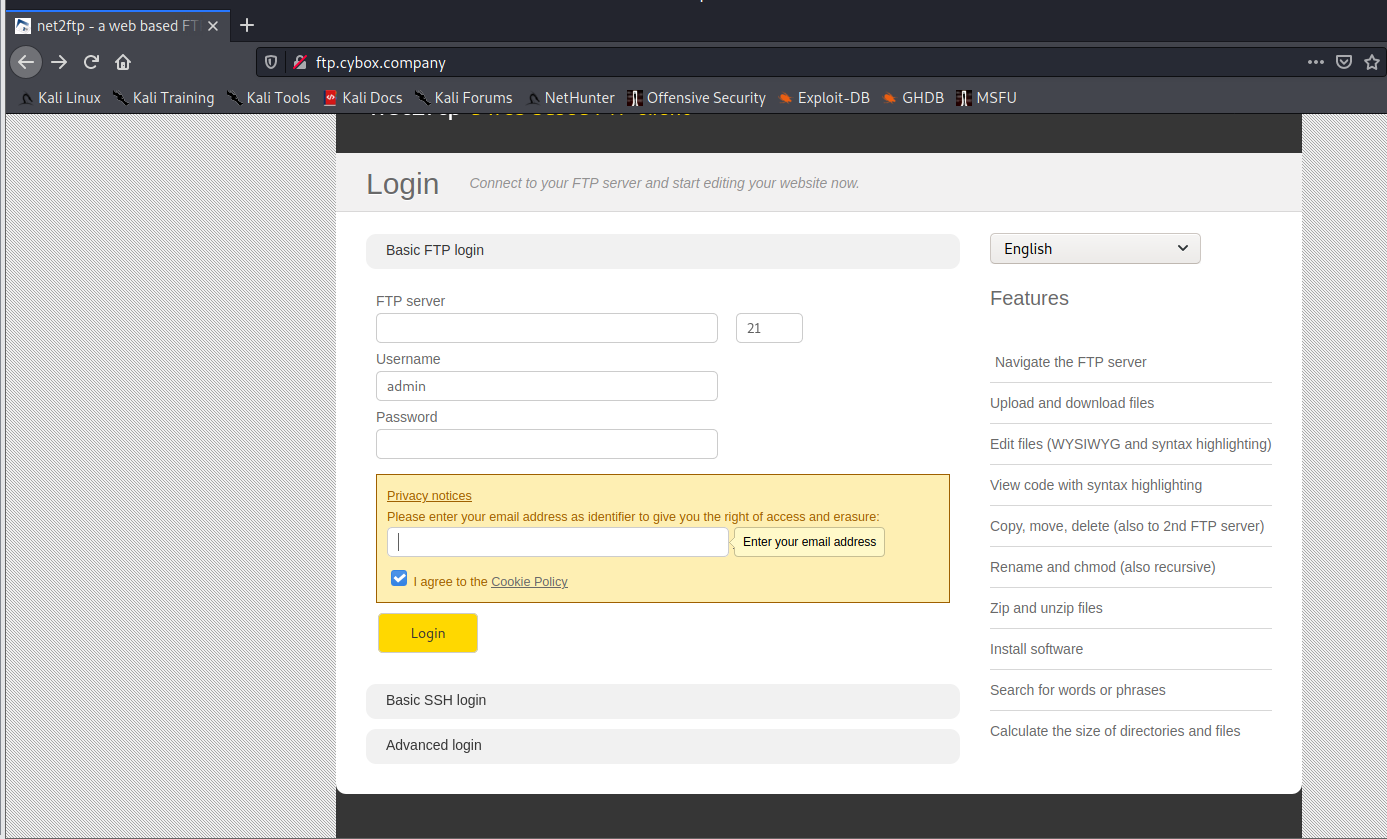Click the Pocket save icon
Viewport: 1387px width, 839px height.
pos(1344,62)
